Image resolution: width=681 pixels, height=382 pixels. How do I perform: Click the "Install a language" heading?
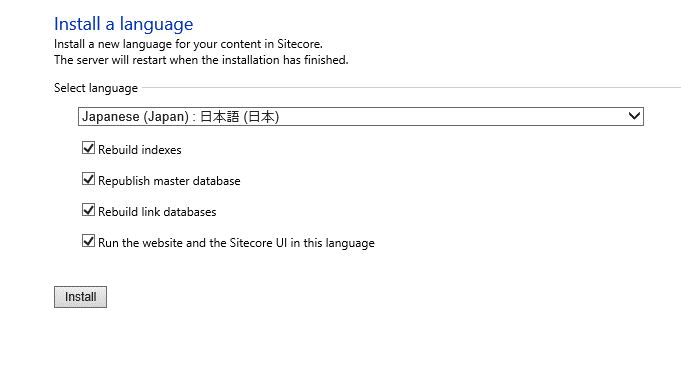123,24
